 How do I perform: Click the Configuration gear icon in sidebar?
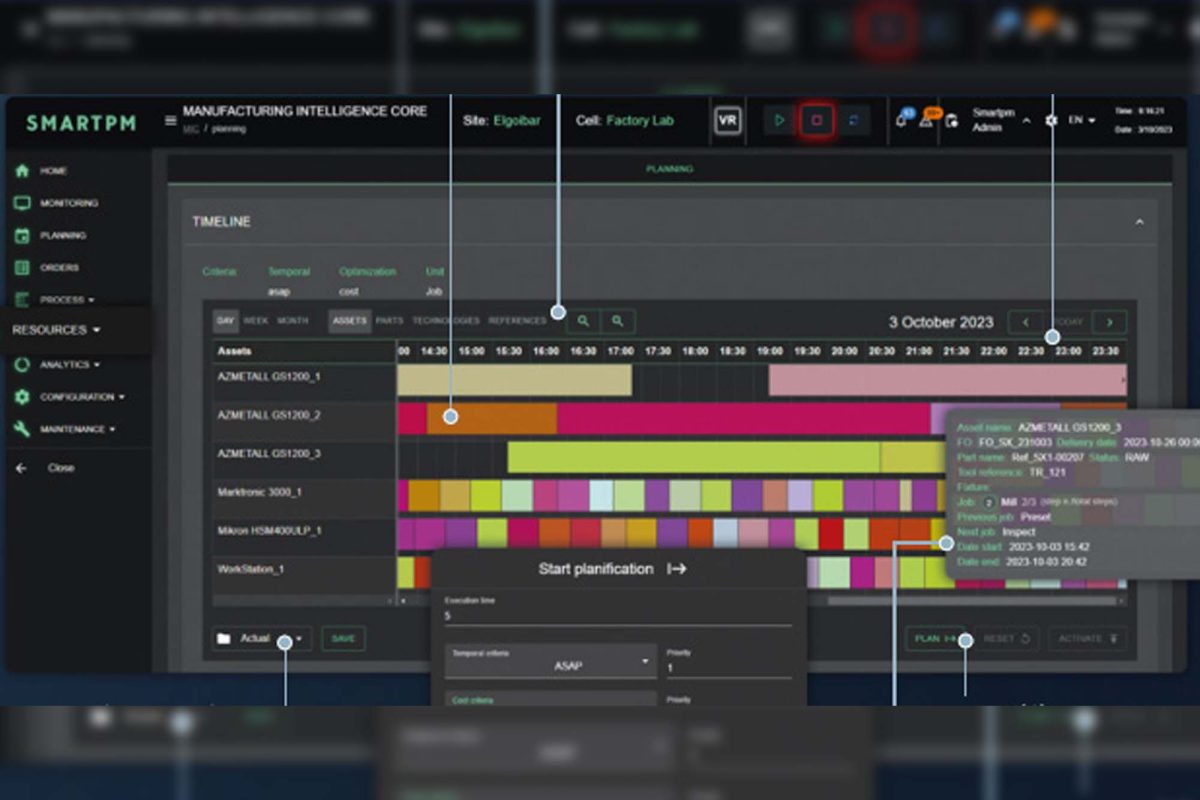click(22, 397)
